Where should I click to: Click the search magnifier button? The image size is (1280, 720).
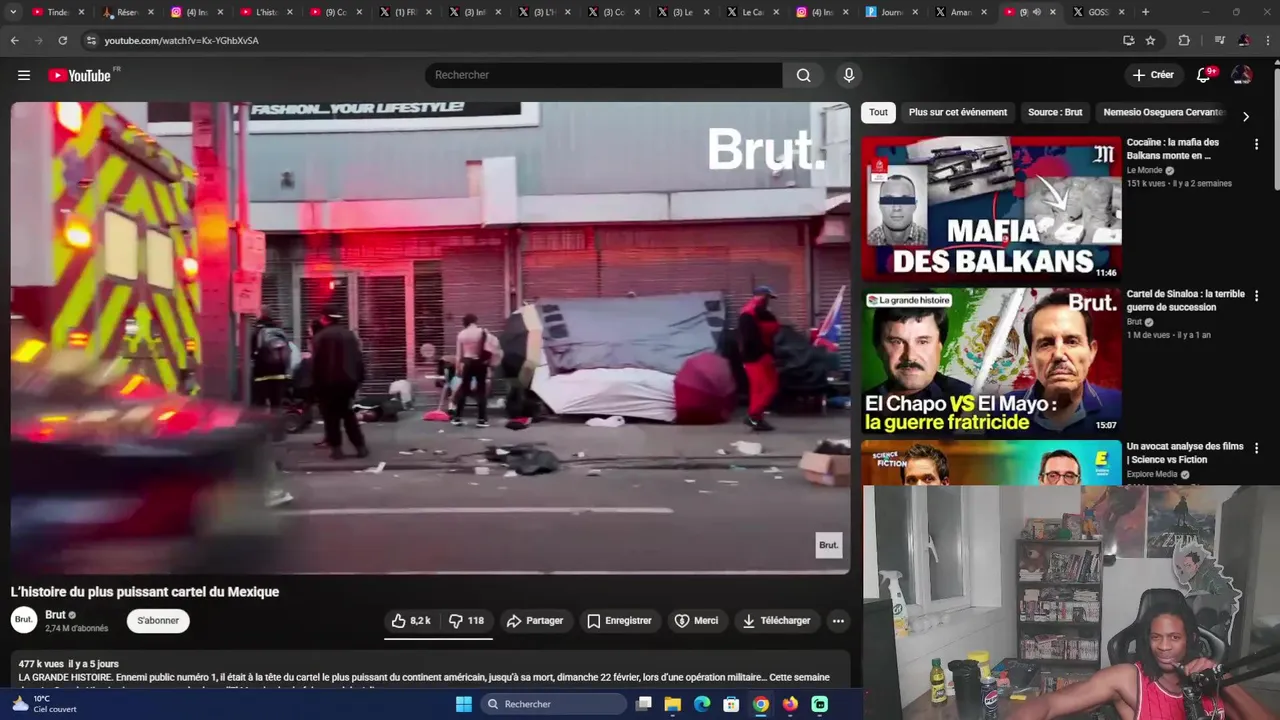tap(803, 75)
